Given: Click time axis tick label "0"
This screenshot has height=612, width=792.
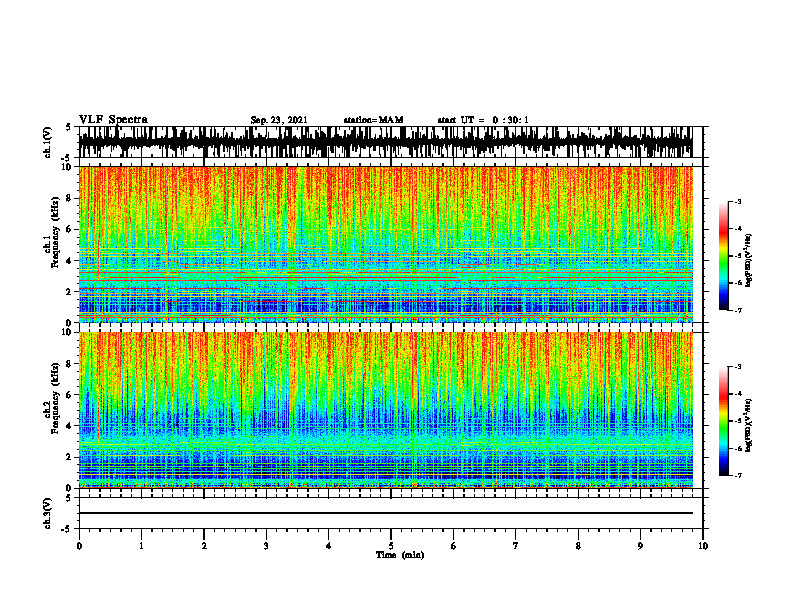Looking at the screenshot, I should tap(79, 546).
